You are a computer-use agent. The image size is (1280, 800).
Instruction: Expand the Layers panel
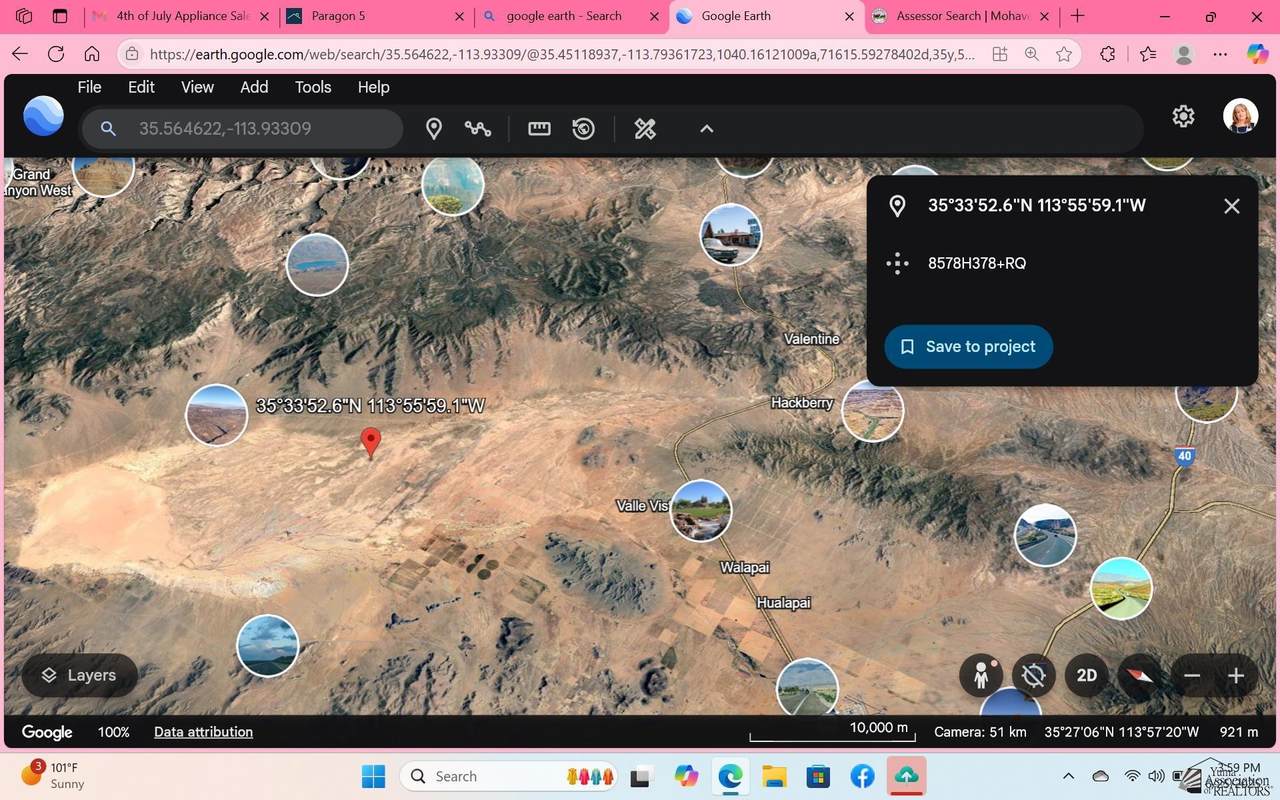(79, 676)
